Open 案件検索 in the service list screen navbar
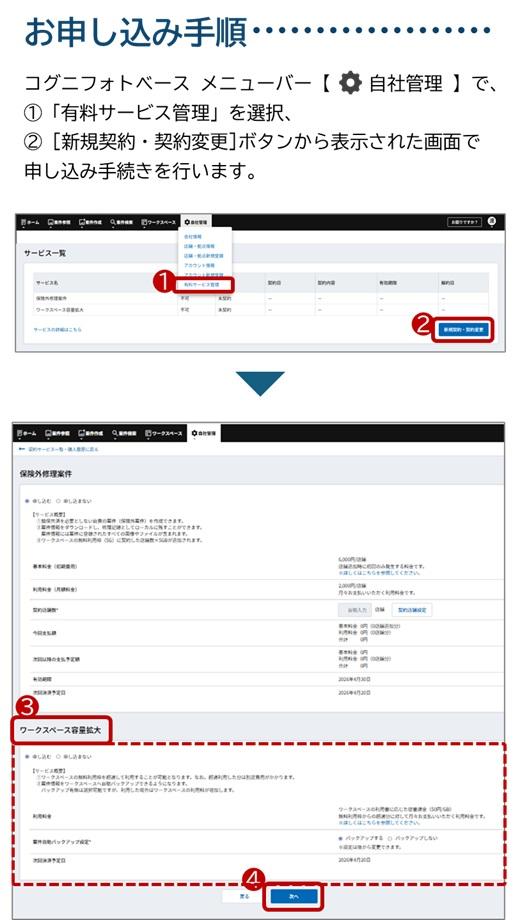520x920 pixels. coord(123,222)
